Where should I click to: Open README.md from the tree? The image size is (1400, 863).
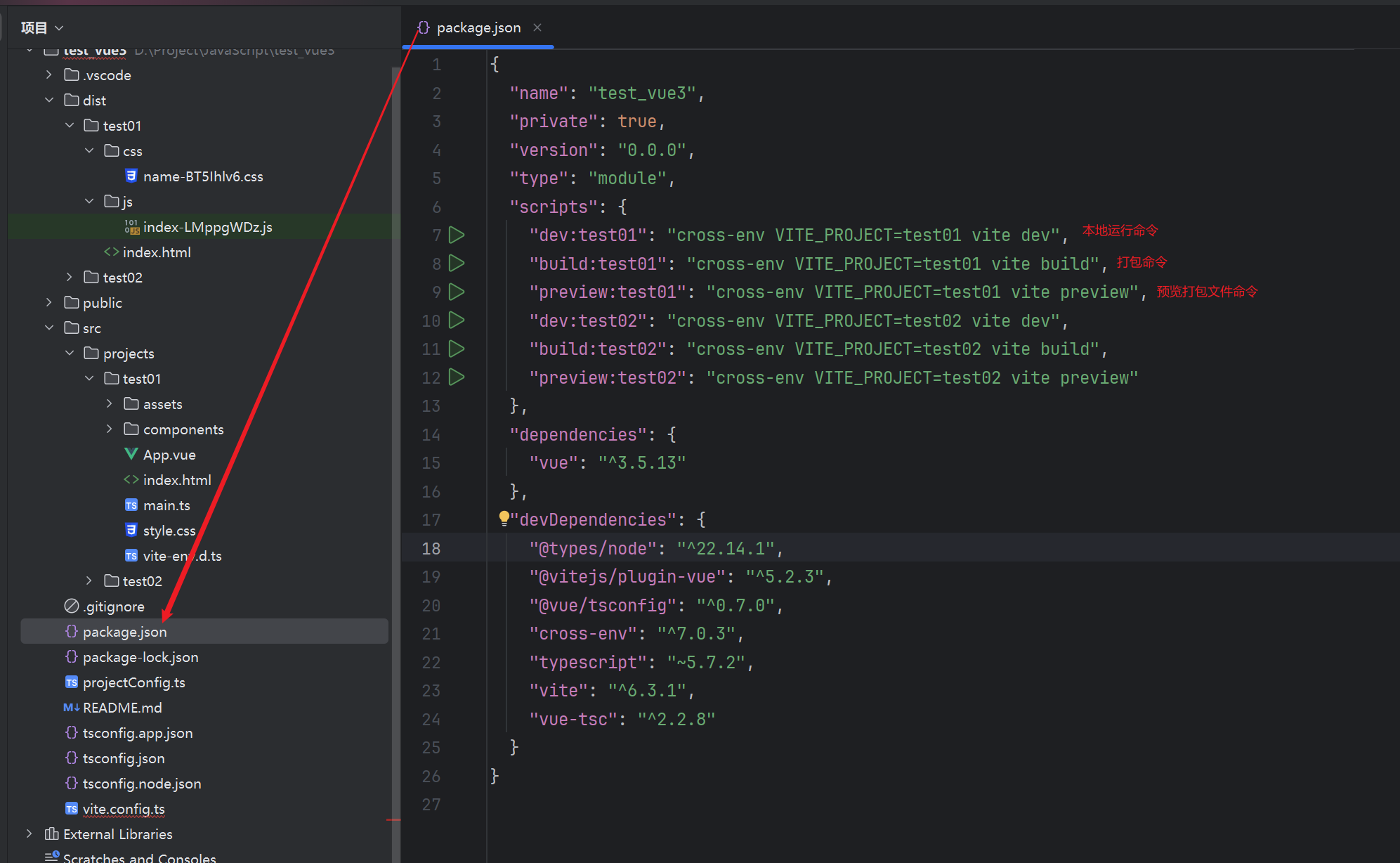tap(122, 708)
